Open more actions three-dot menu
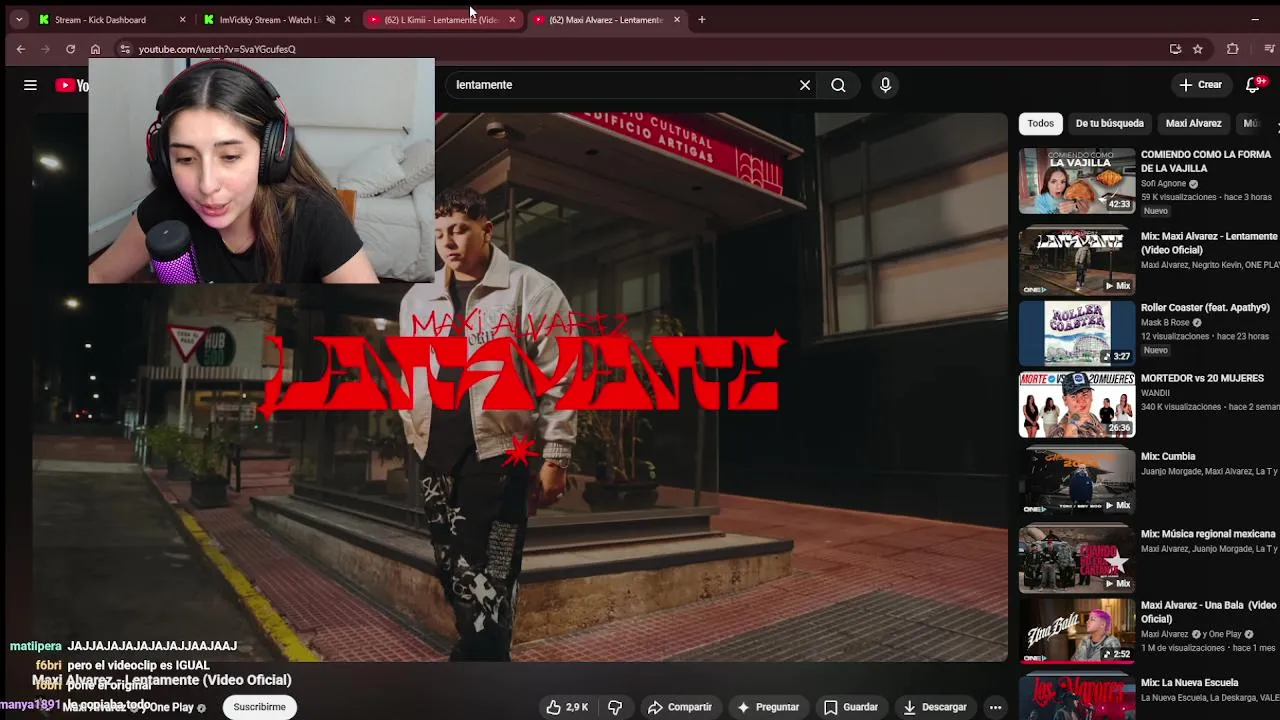This screenshot has height=720, width=1280. coord(995,707)
